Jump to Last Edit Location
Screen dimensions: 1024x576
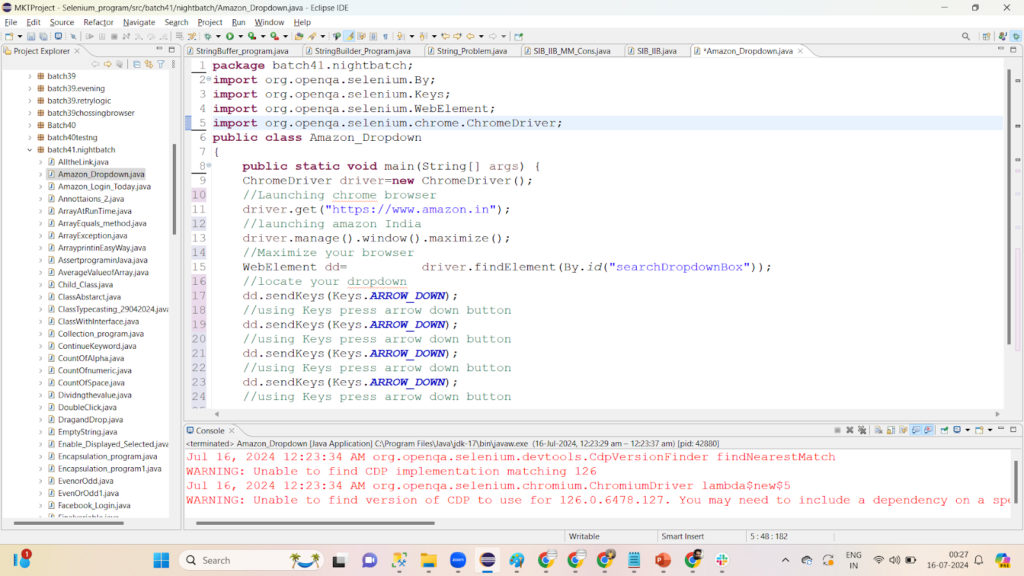(445, 37)
